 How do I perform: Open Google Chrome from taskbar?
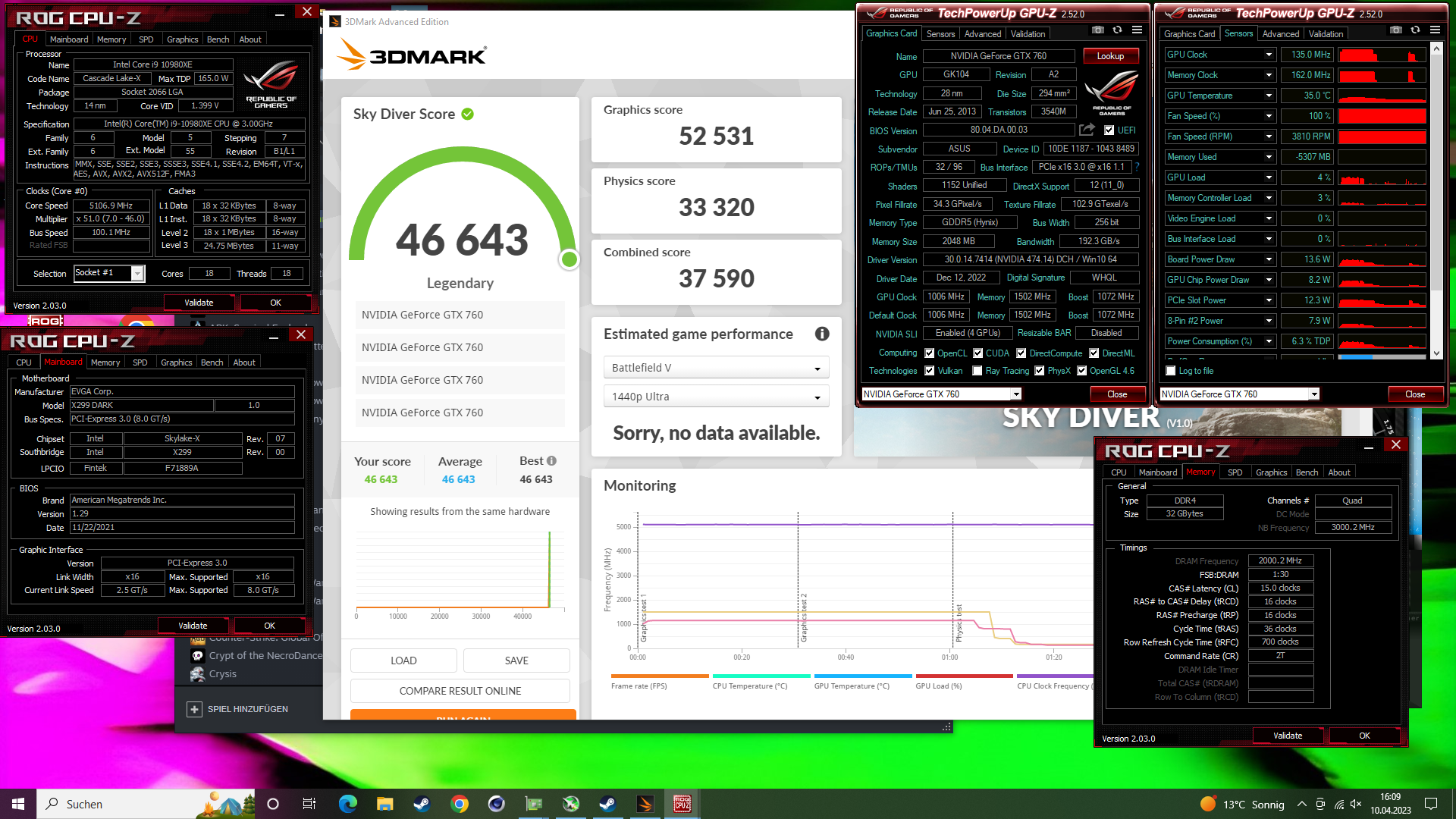[460, 804]
